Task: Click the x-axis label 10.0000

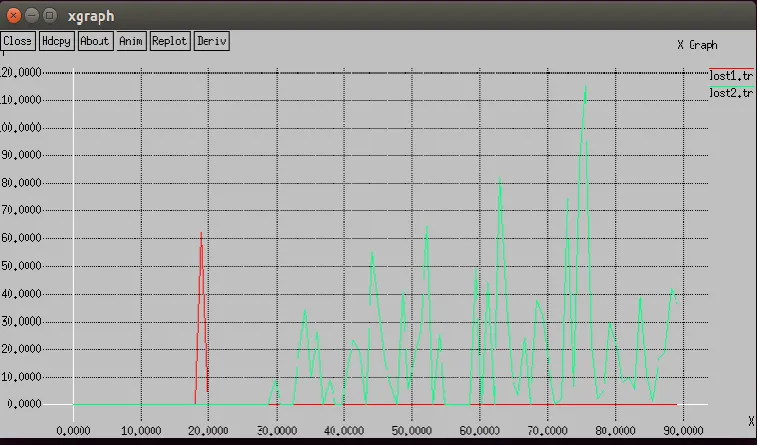Action: click(141, 431)
